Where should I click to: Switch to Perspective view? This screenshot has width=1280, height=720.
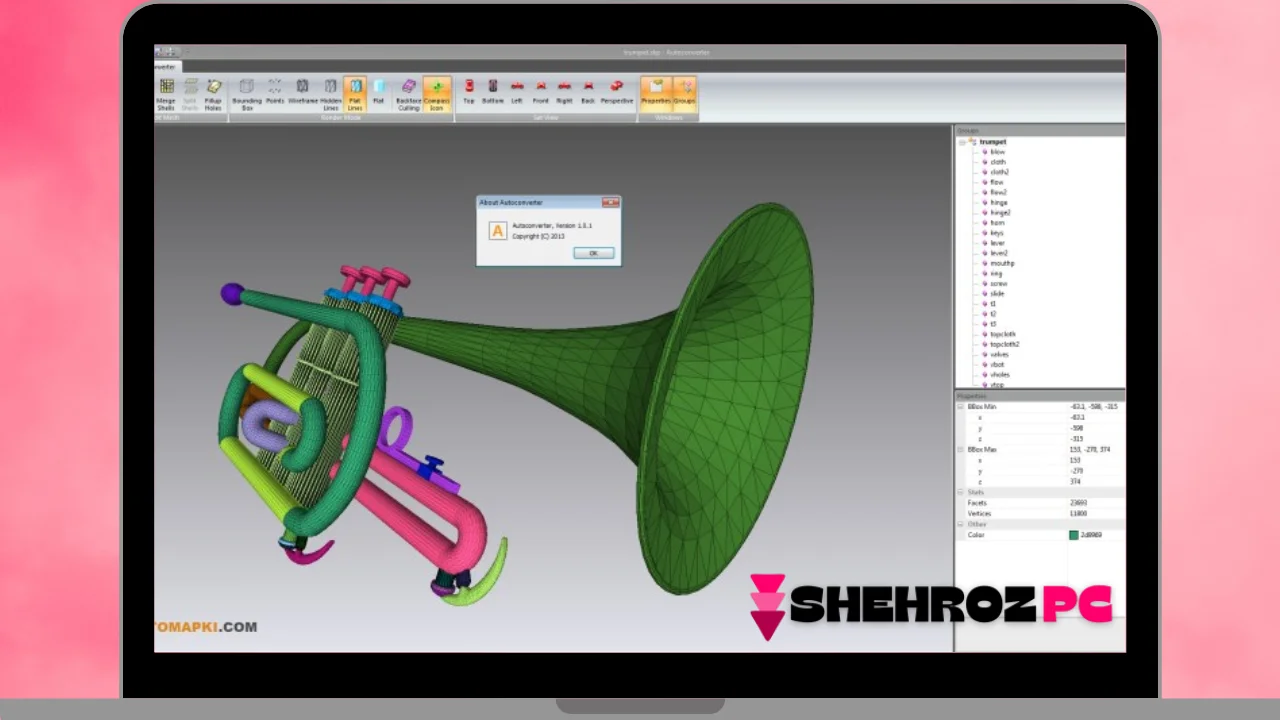click(617, 92)
